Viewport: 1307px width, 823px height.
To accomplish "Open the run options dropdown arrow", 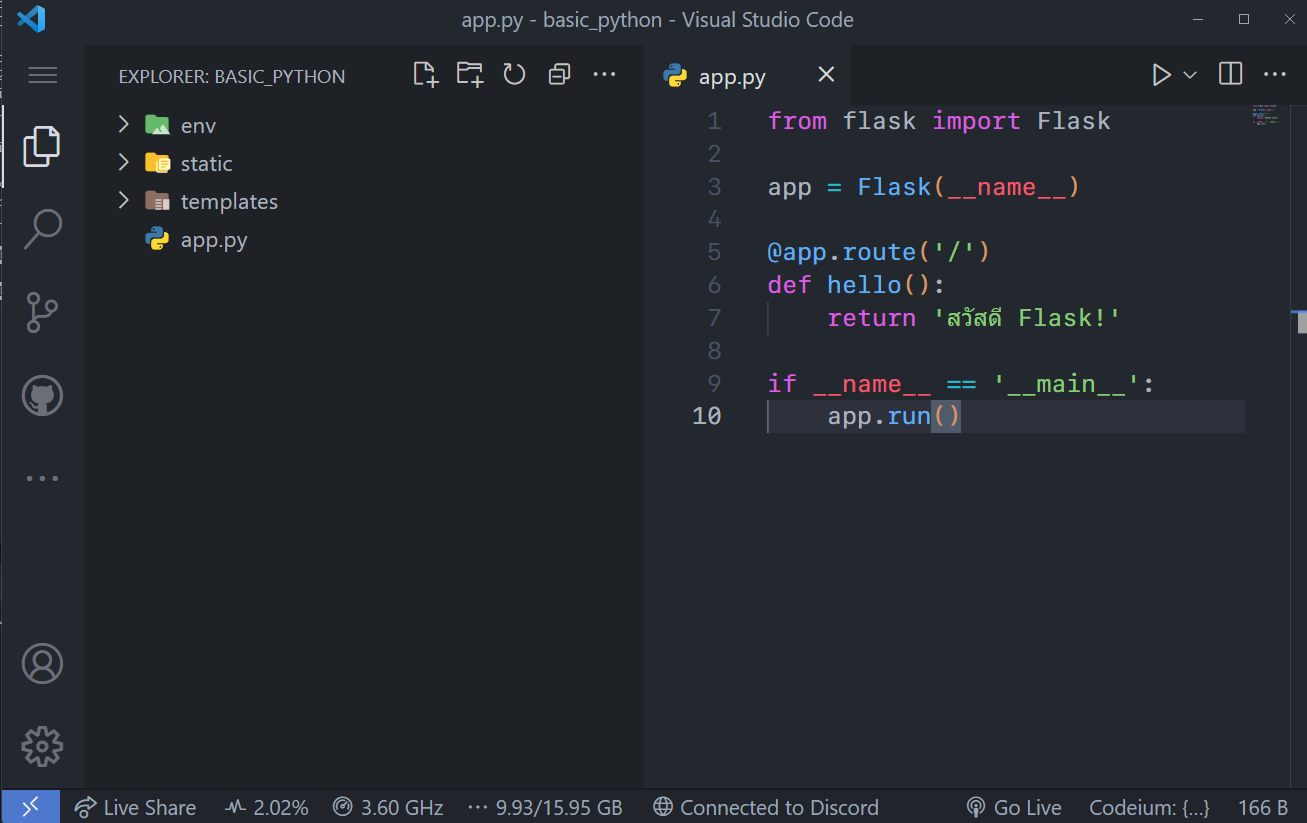I will click(1190, 75).
